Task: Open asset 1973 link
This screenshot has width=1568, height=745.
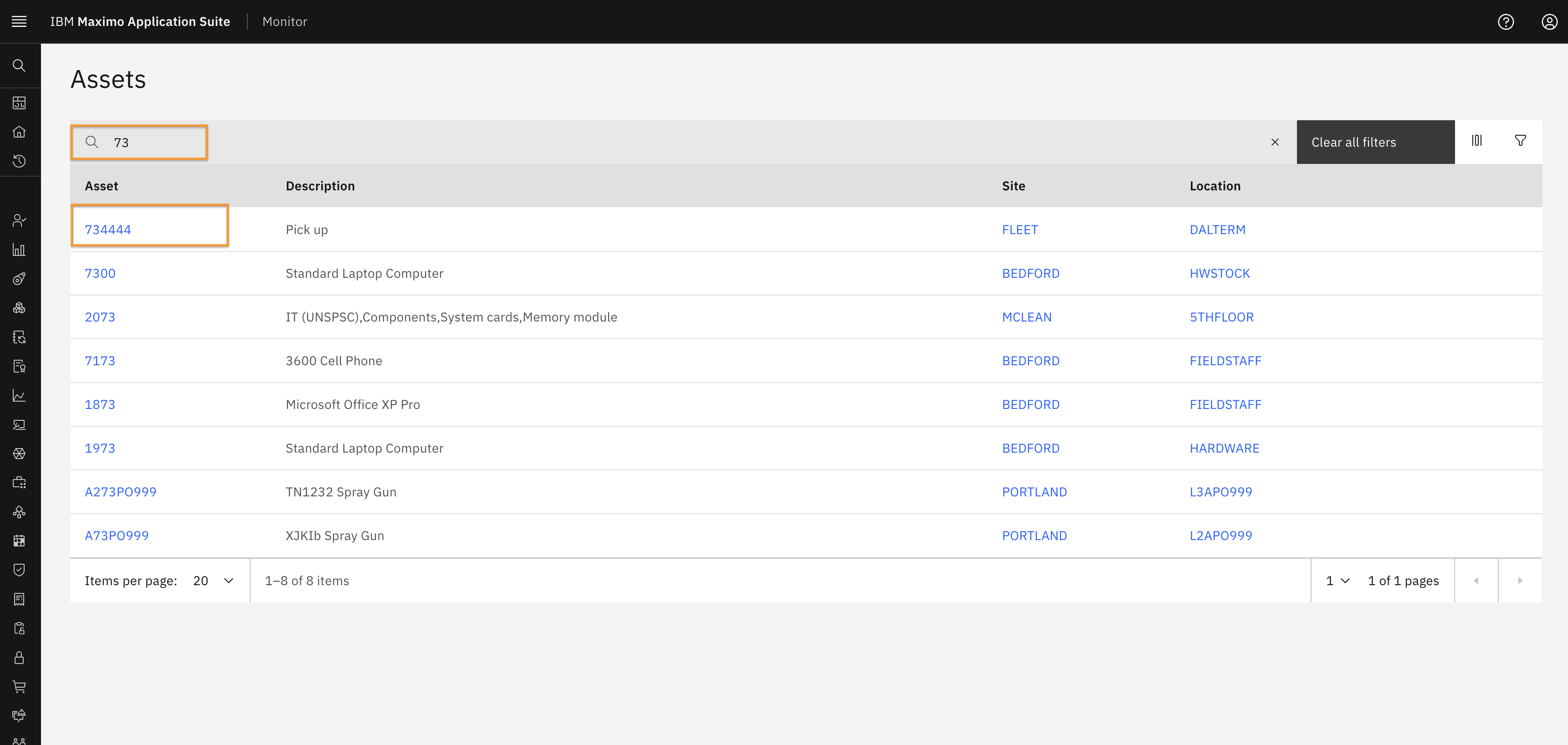Action: [100, 449]
